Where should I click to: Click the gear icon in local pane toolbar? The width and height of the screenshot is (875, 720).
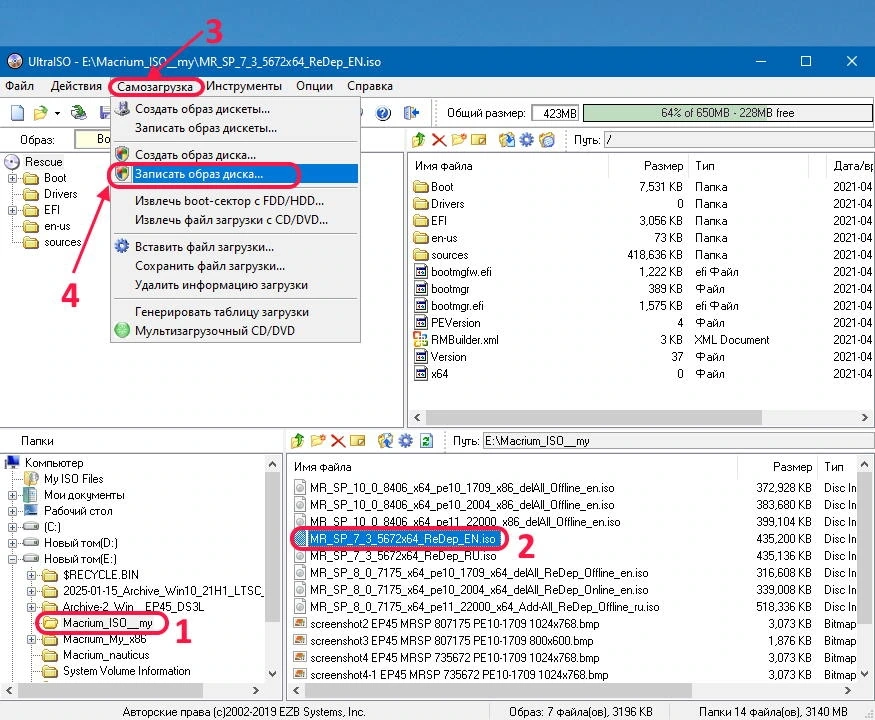pyautogui.click(x=406, y=441)
